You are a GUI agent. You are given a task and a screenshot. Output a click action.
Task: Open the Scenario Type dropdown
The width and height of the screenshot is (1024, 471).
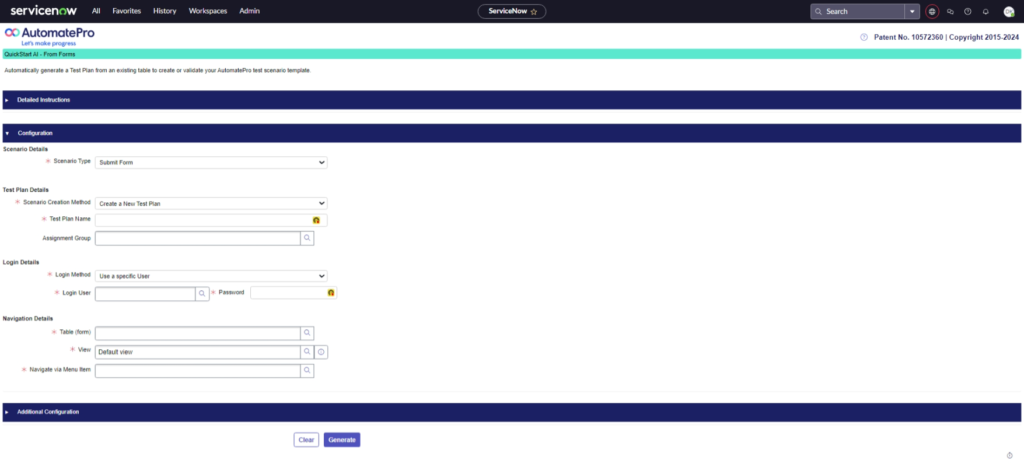pos(211,162)
